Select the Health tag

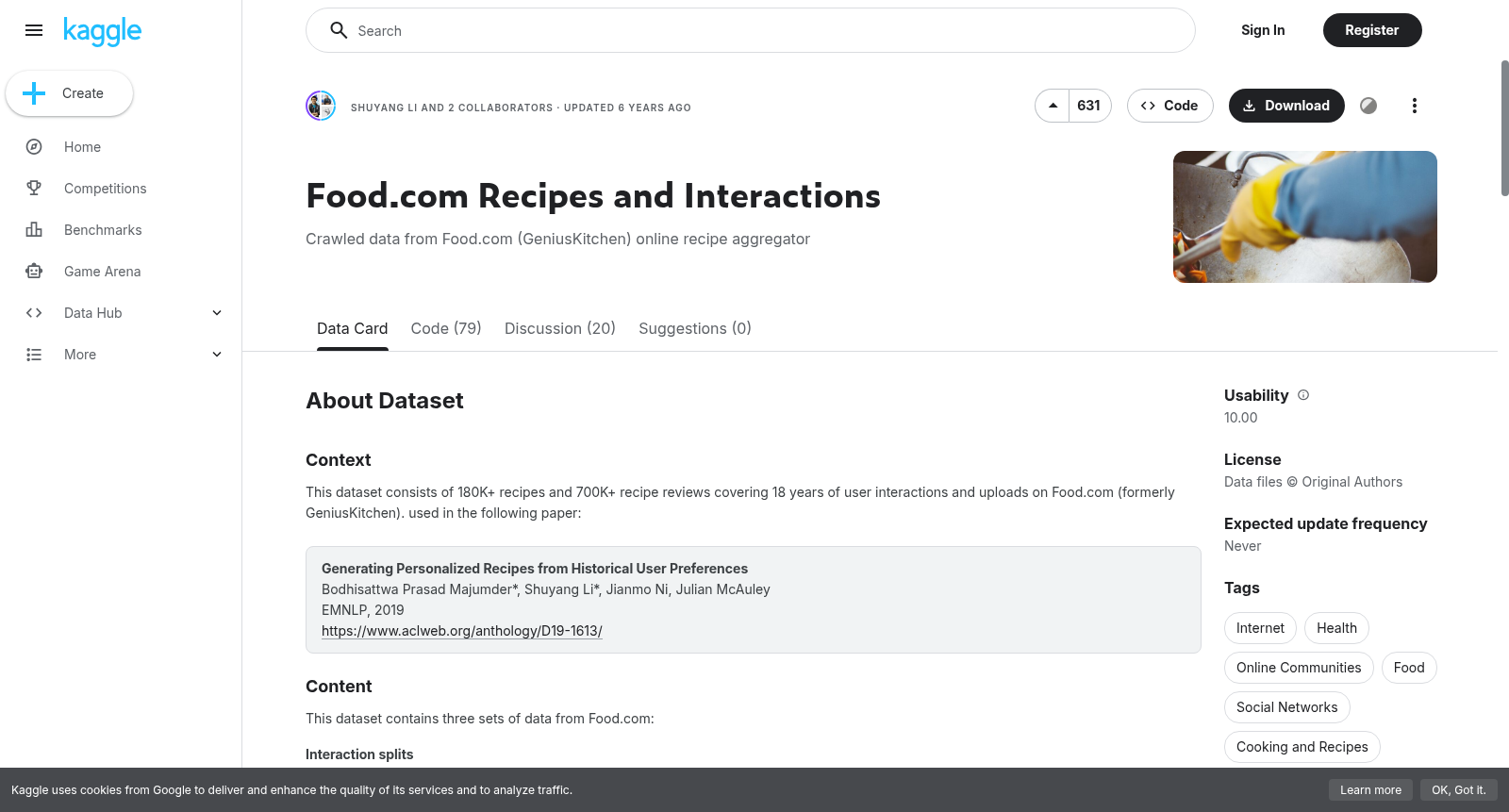pos(1336,628)
